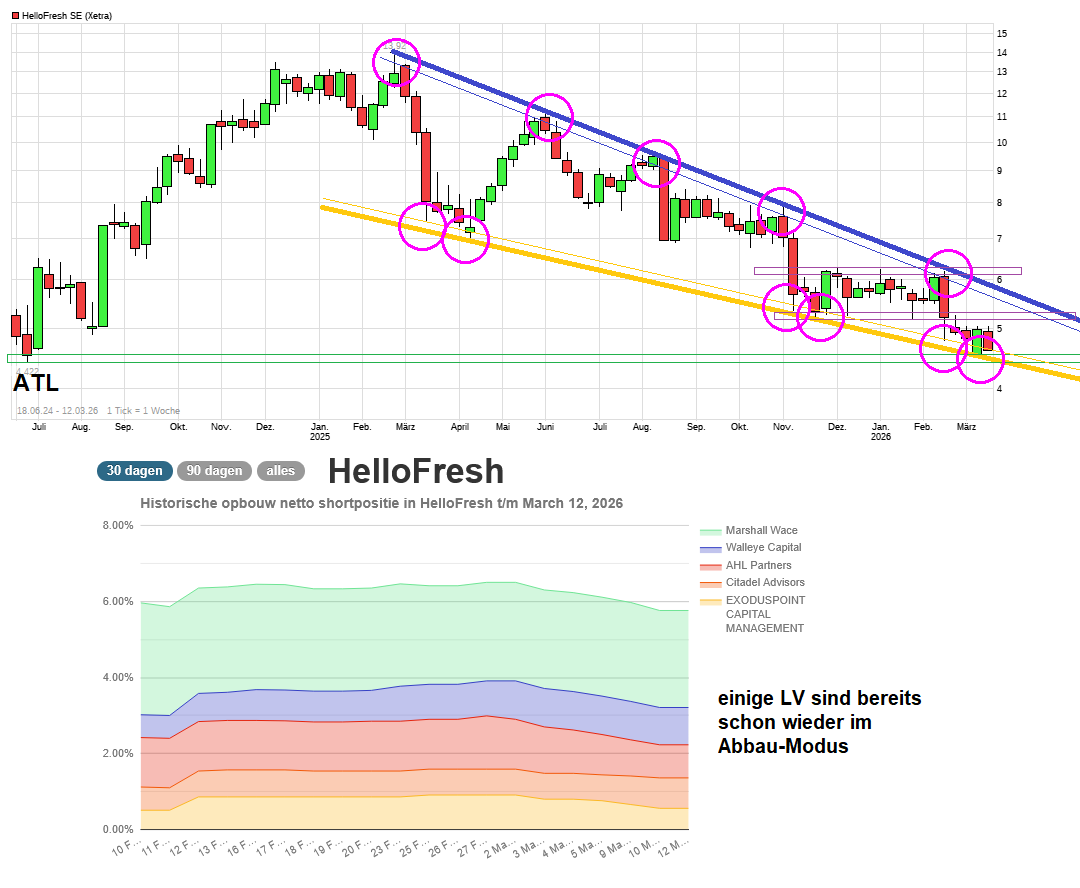The height and width of the screenshot is (888, 1080).
Task: Click the Historische opbouw netto shortpositie subtitle
Action: pyautogui.click(x=382, y=503)
